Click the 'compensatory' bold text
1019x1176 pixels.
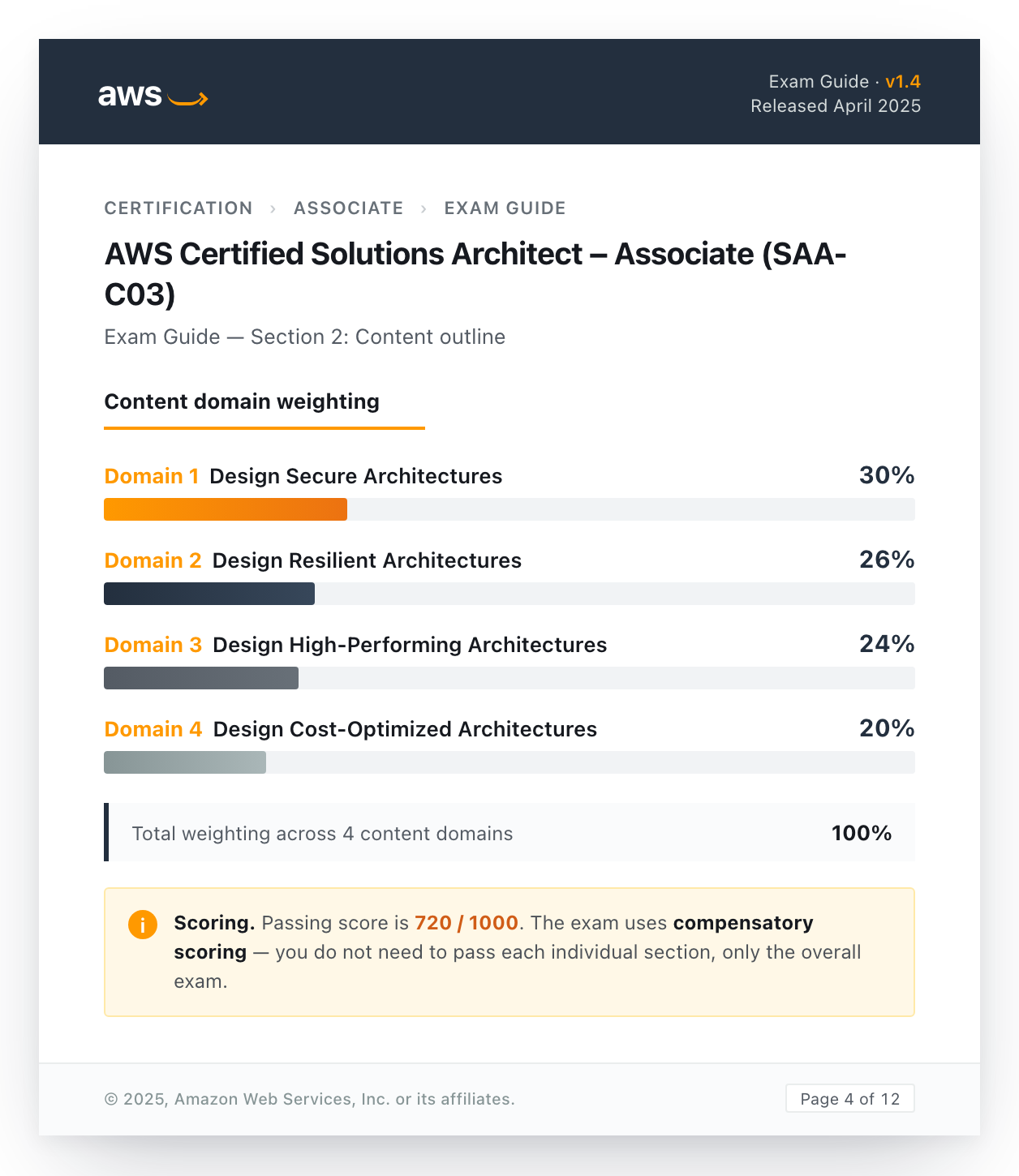(743, 923)
